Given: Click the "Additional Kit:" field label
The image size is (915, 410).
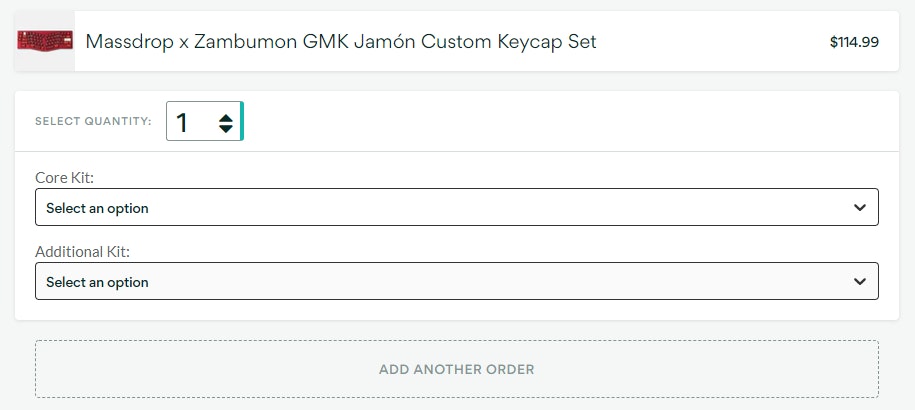Looking at the screenshot, I should pos(83,252).
